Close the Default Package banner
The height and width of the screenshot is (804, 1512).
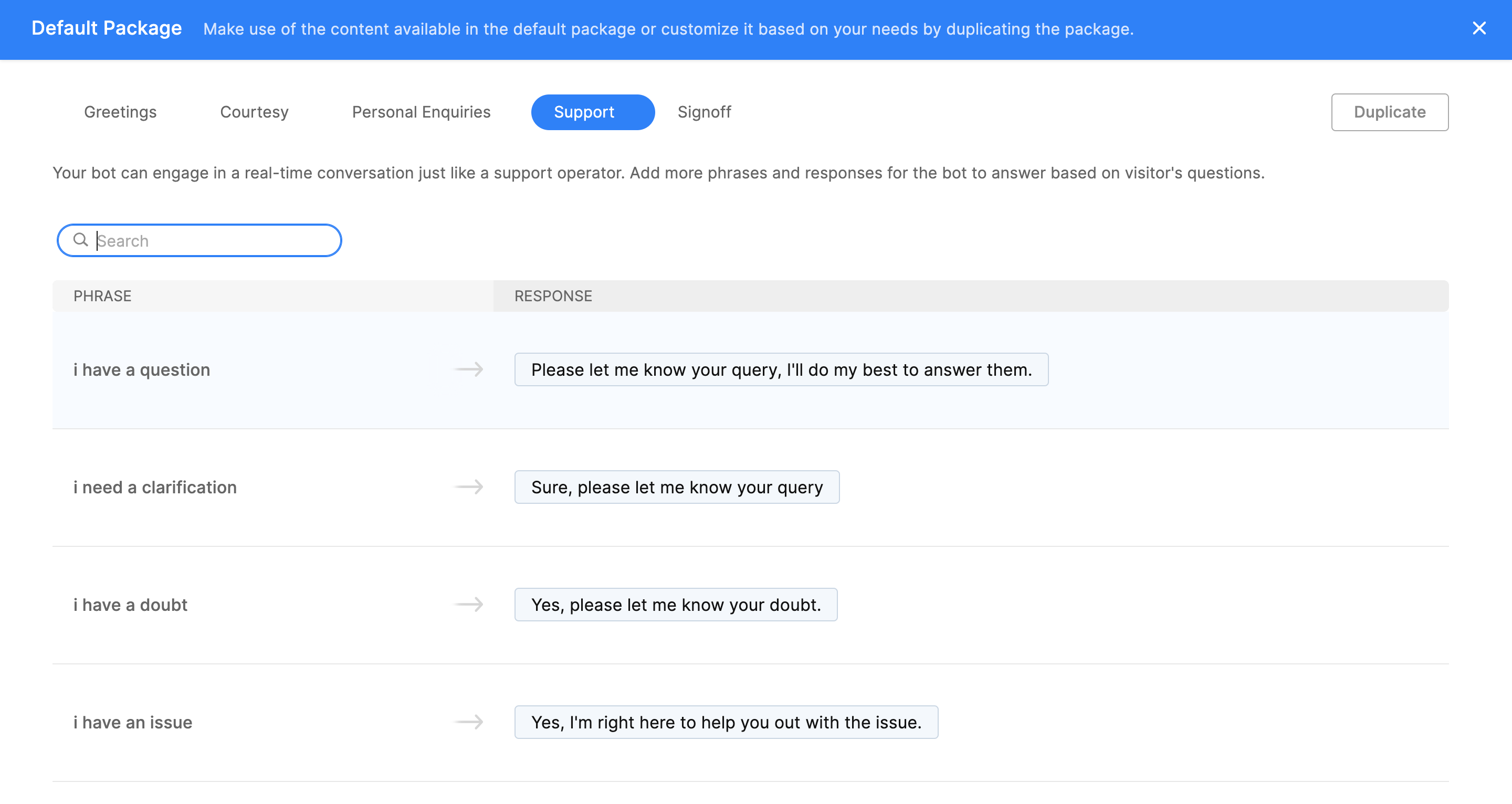tap(1478, 28)
